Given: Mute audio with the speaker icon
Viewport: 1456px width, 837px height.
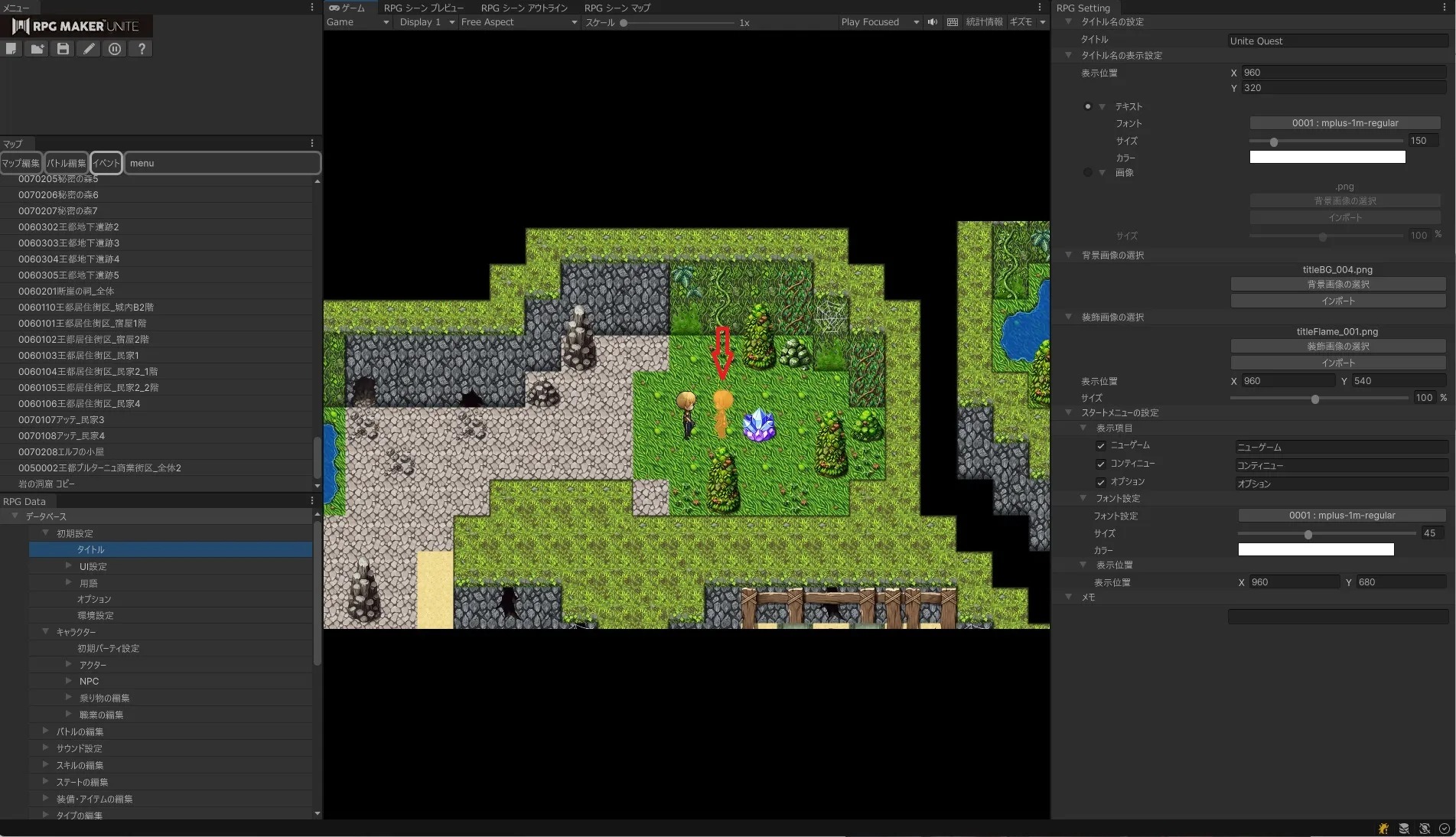Looking at the screenshot, I should (x=932, y=22).
